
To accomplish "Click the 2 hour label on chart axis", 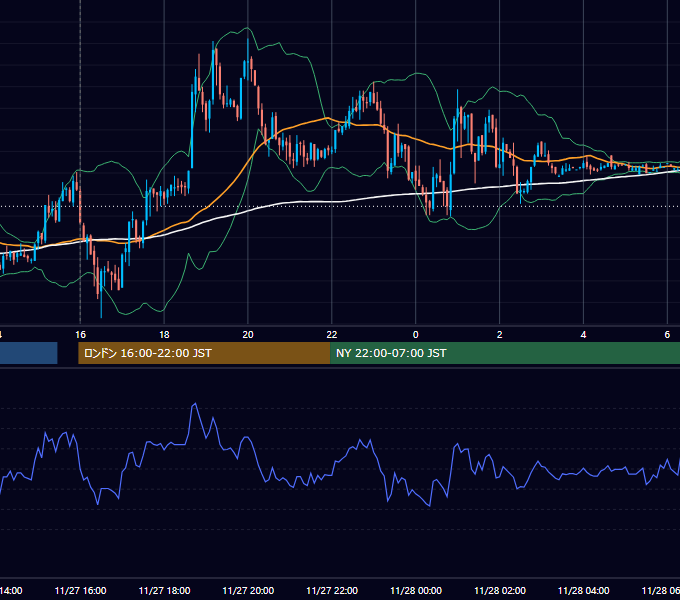I will [500, 335].
